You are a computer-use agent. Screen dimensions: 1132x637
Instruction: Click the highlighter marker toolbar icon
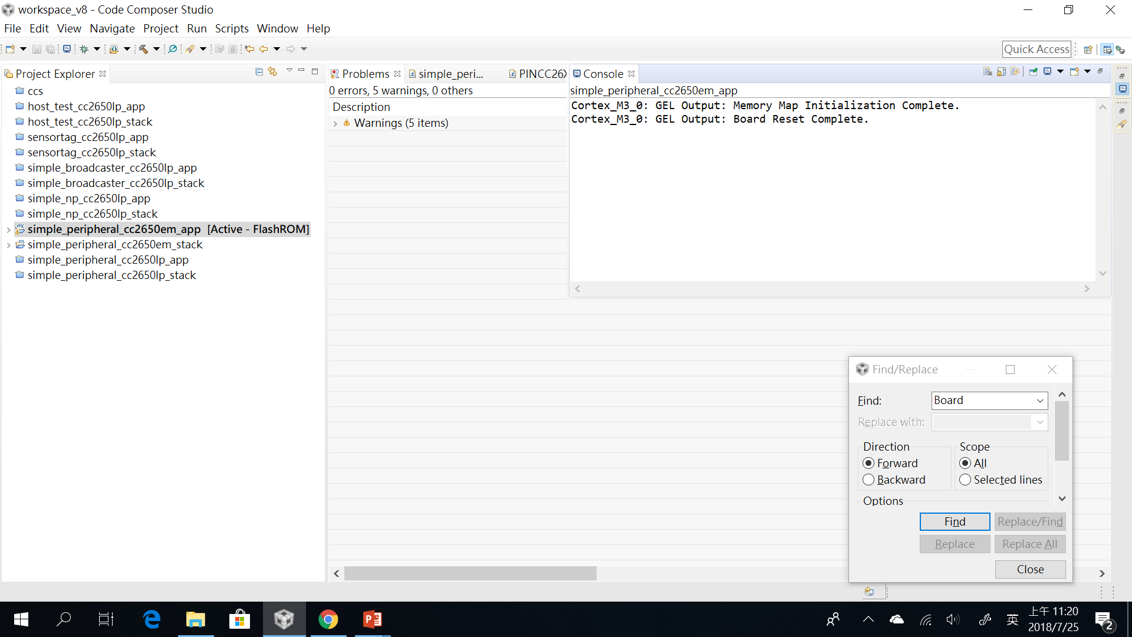190,49
